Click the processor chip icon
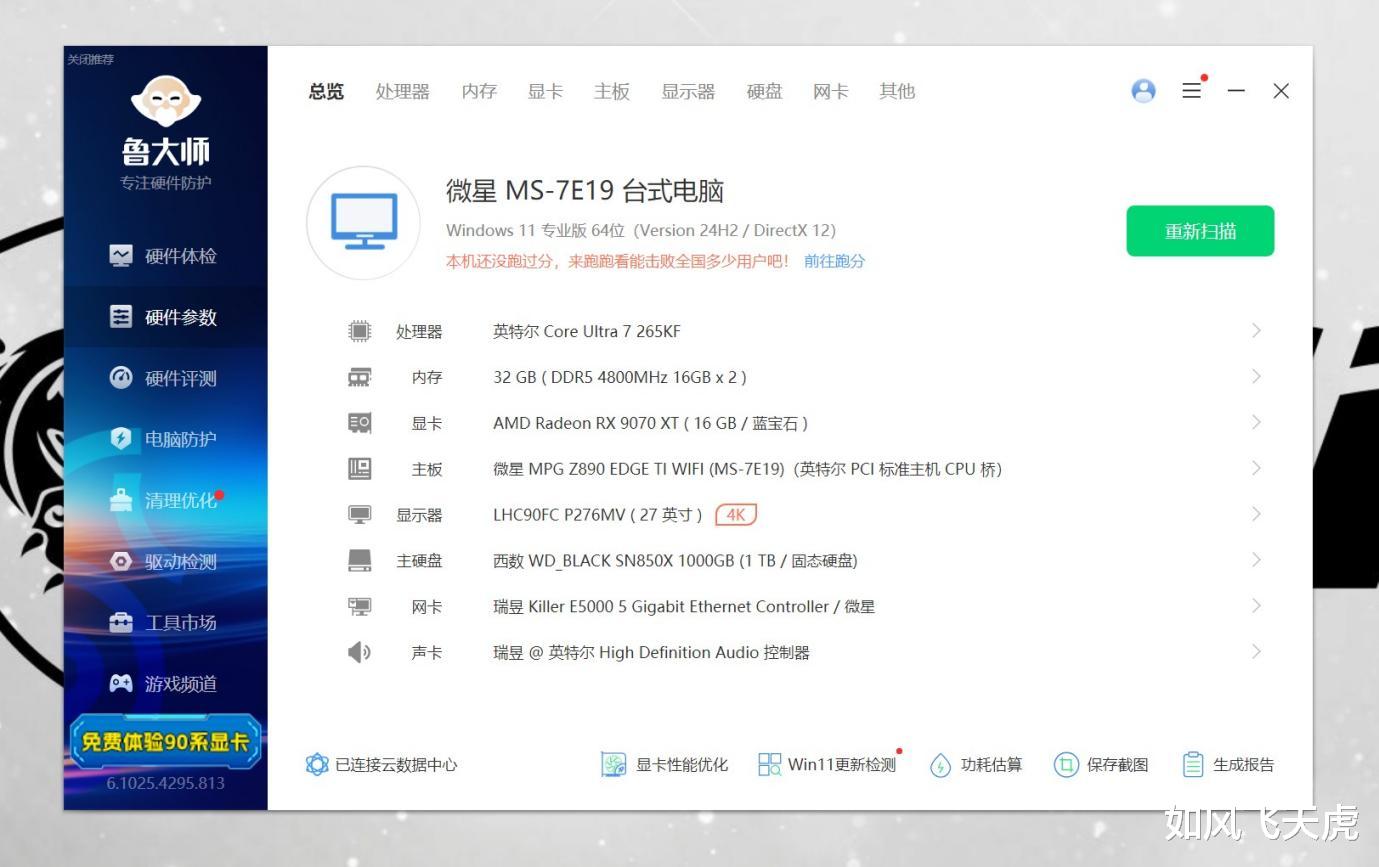This screenshot has width=1379, height=867. click(359, 331)
